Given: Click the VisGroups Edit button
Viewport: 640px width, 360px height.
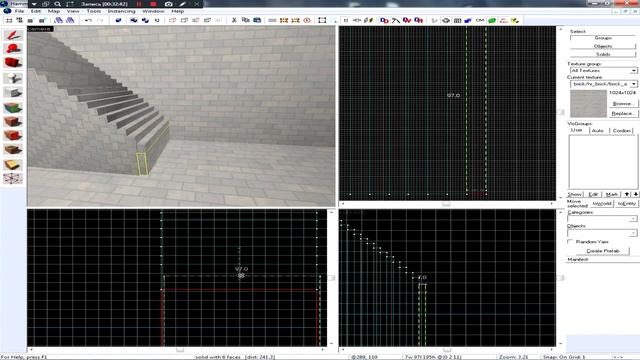Looking at the screenshot, I should (x=593, y=194).
